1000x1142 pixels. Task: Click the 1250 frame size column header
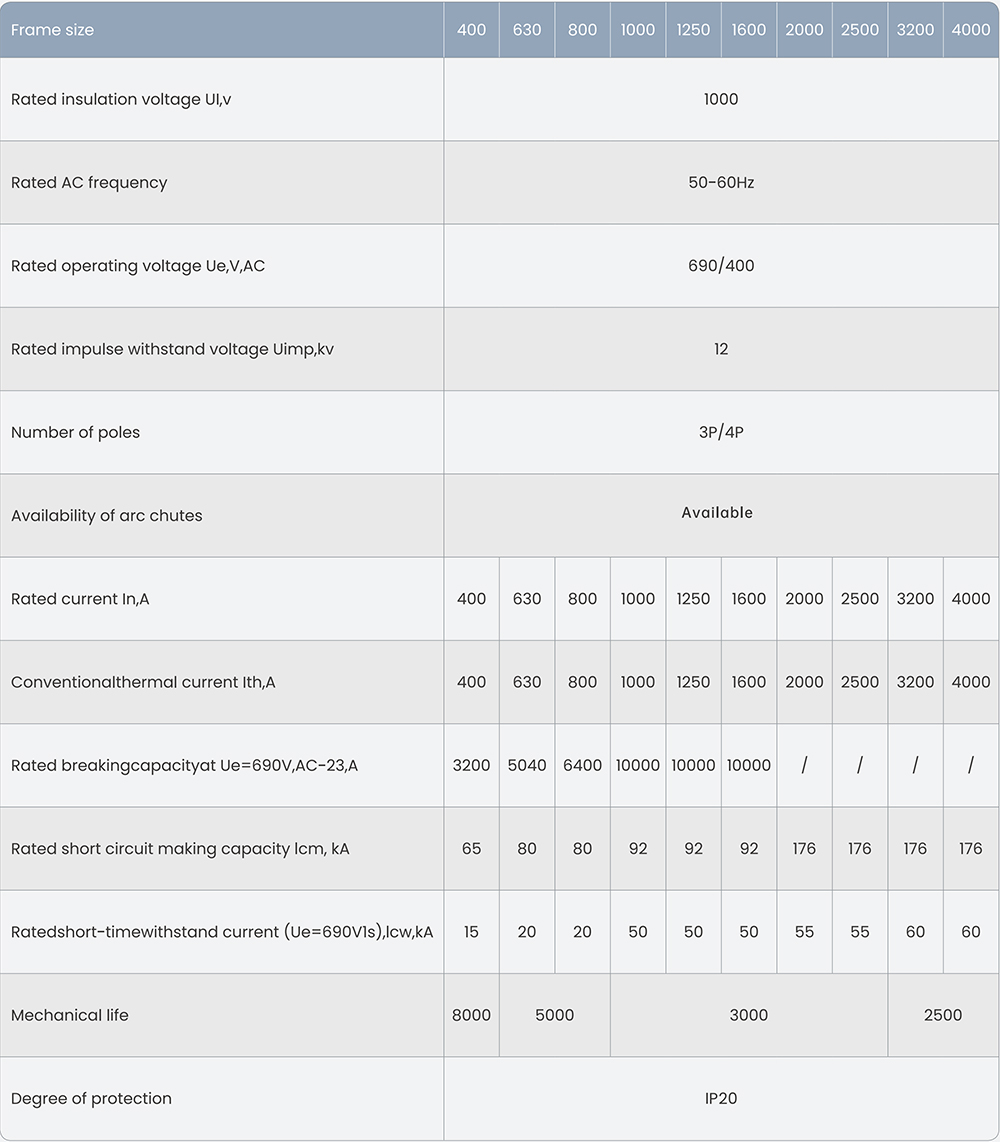point(693,30)
